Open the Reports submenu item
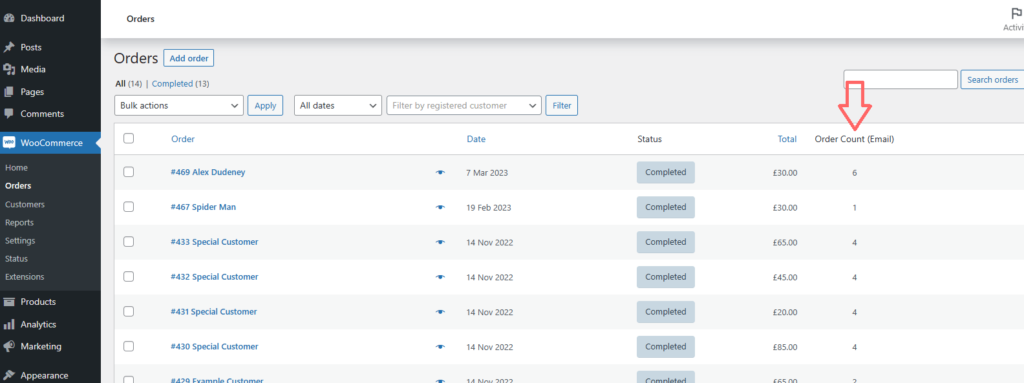The image size is (1024, 383). tap(20, 223)
